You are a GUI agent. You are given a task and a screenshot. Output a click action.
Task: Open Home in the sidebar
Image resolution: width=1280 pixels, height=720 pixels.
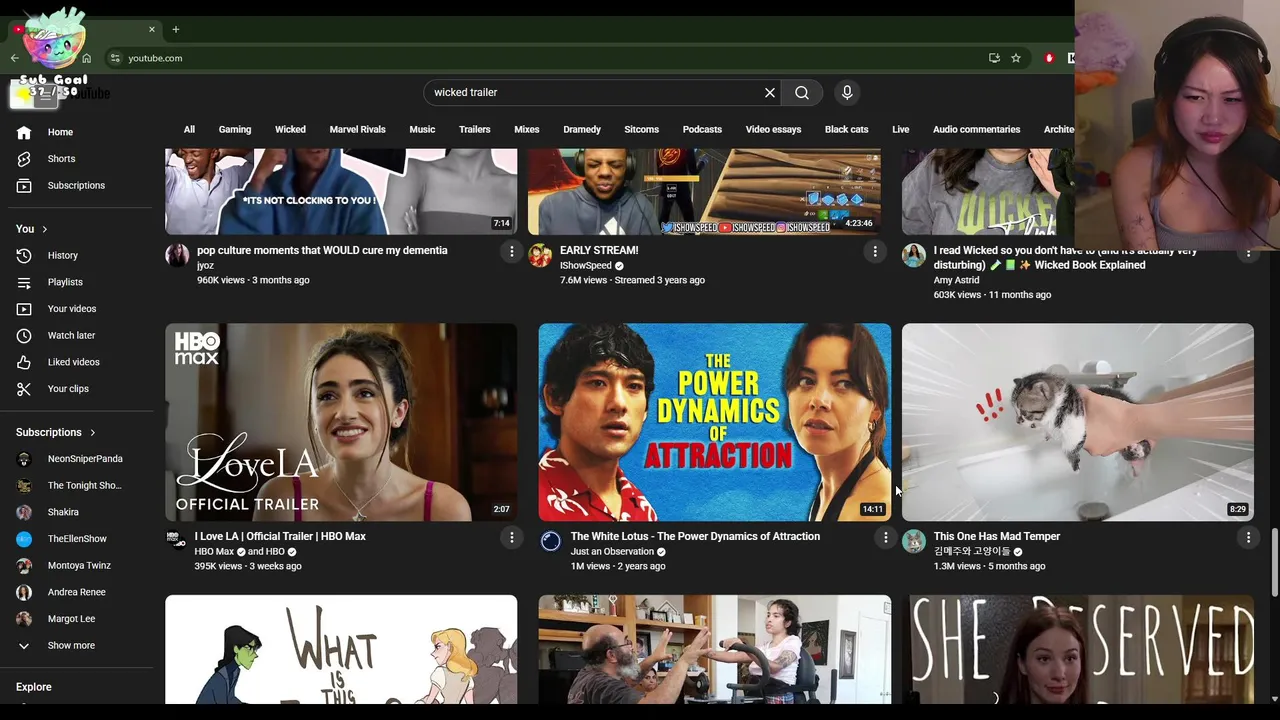point(60,132)
